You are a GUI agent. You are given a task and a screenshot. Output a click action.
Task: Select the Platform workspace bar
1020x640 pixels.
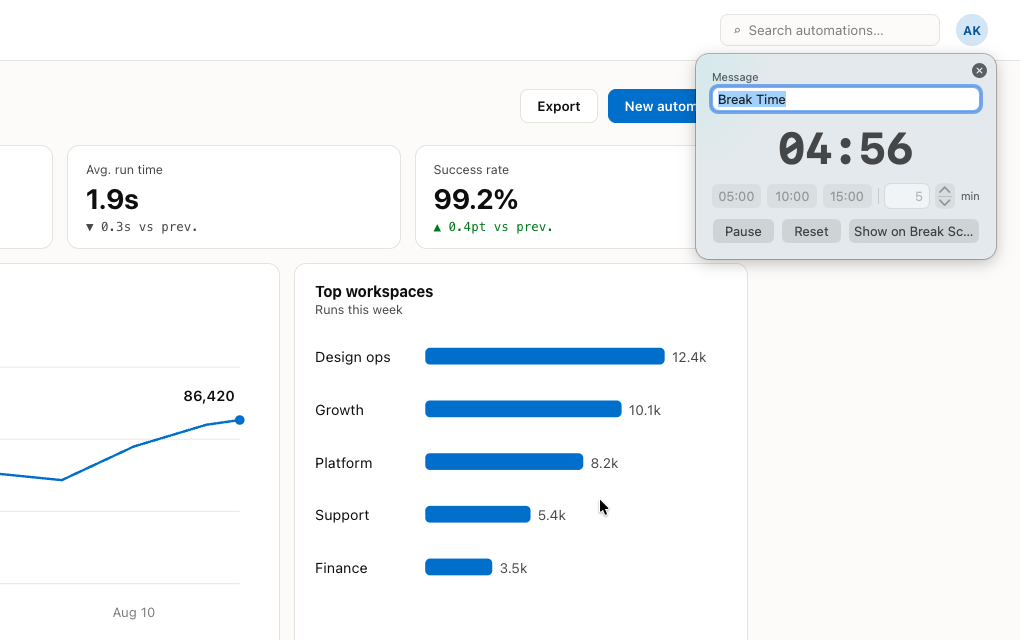[x=504, y=462]
